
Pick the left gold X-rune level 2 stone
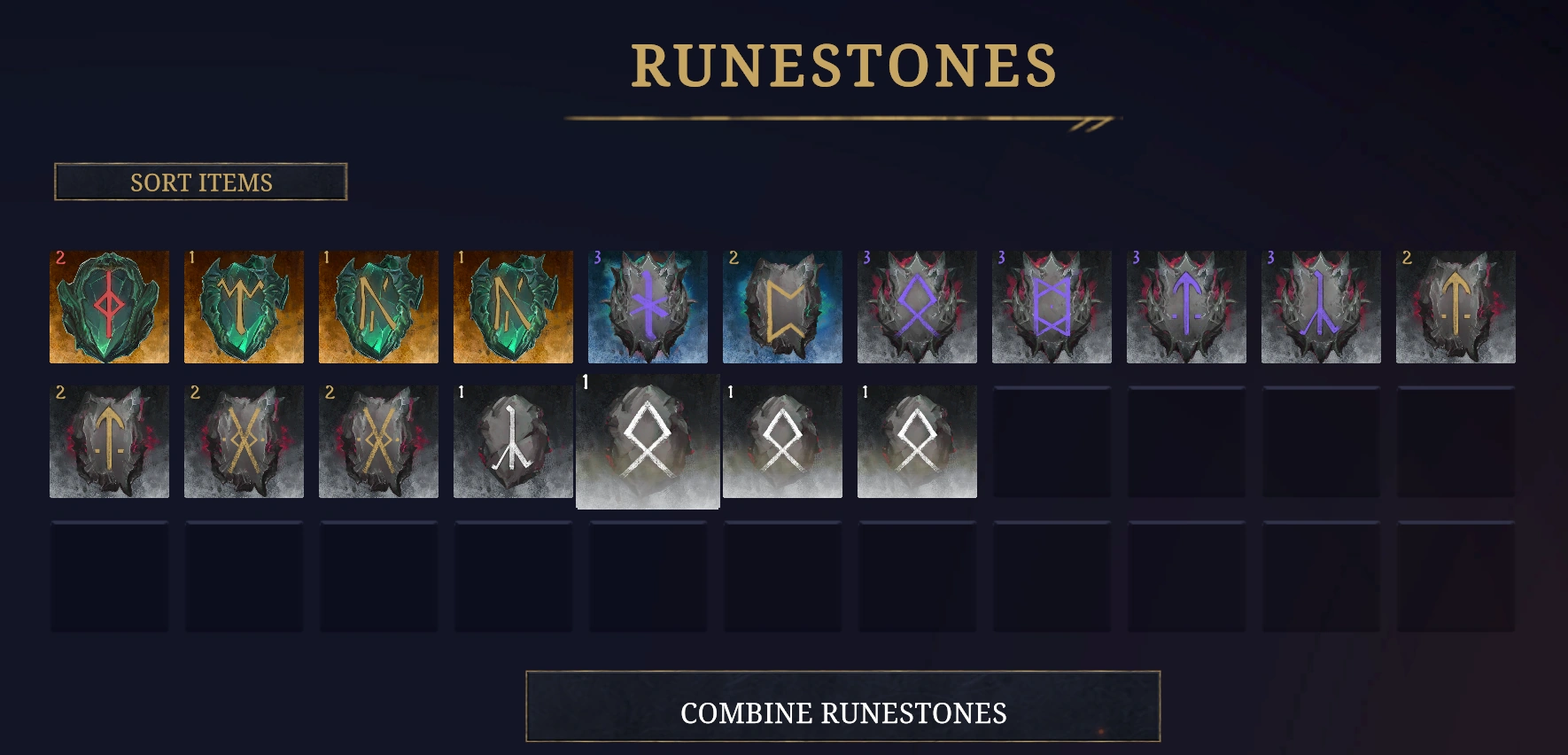coord(244,441)
